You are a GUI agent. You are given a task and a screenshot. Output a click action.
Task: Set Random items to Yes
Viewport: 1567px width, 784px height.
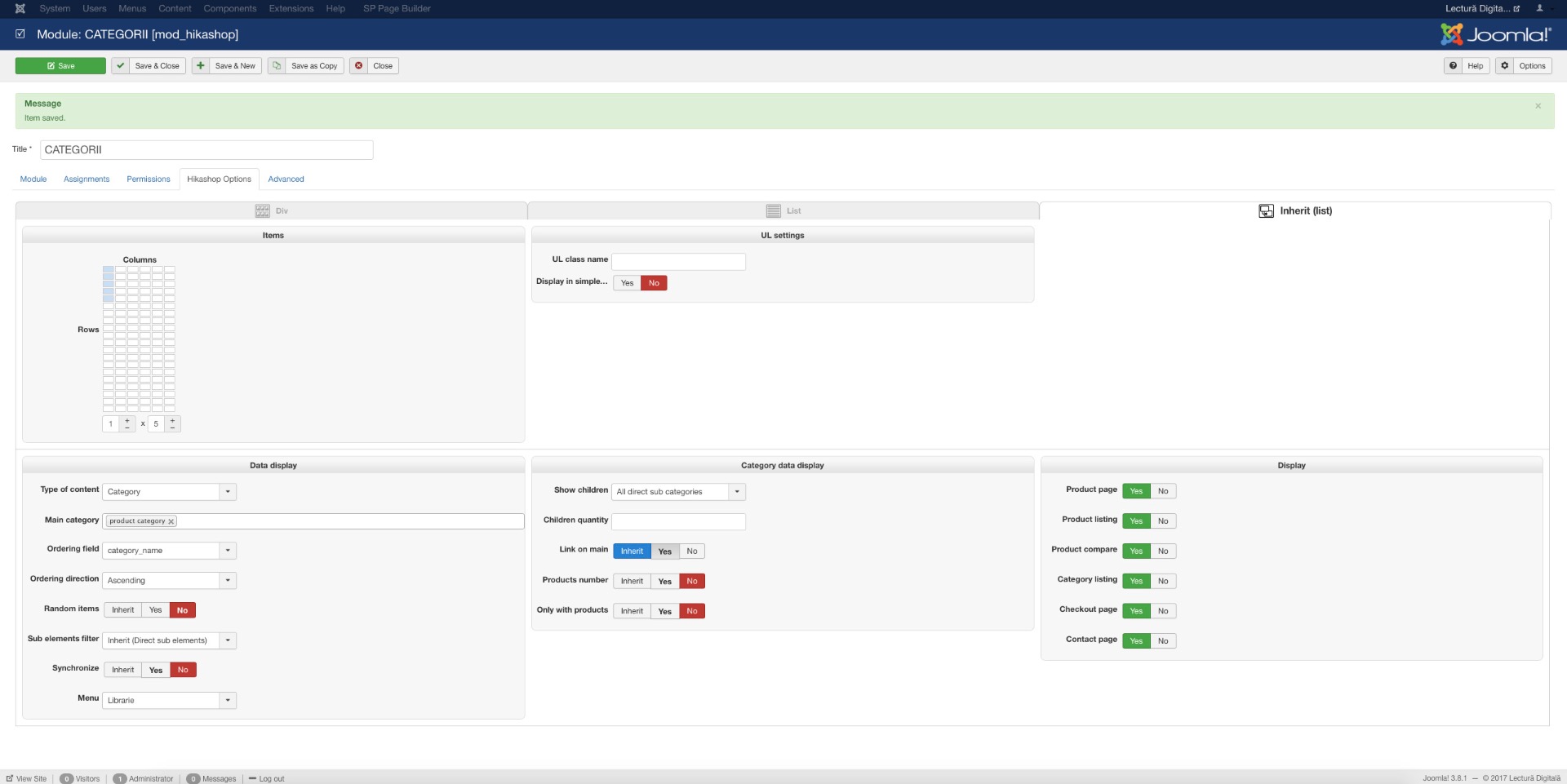[155, 610]
